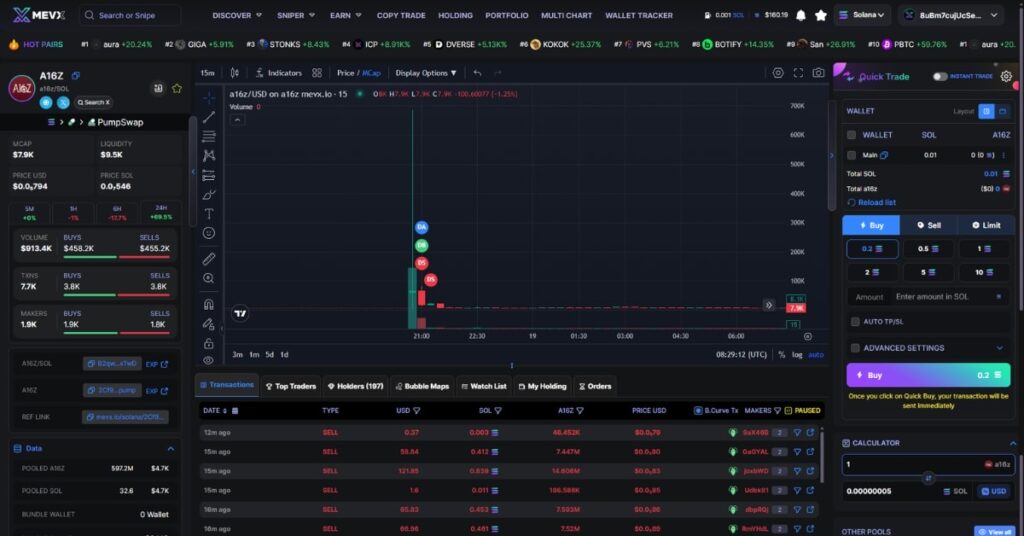Click the purple Buy 0.2 button
This screenshot has width=1024, height=536.
[x=928, y=375]
